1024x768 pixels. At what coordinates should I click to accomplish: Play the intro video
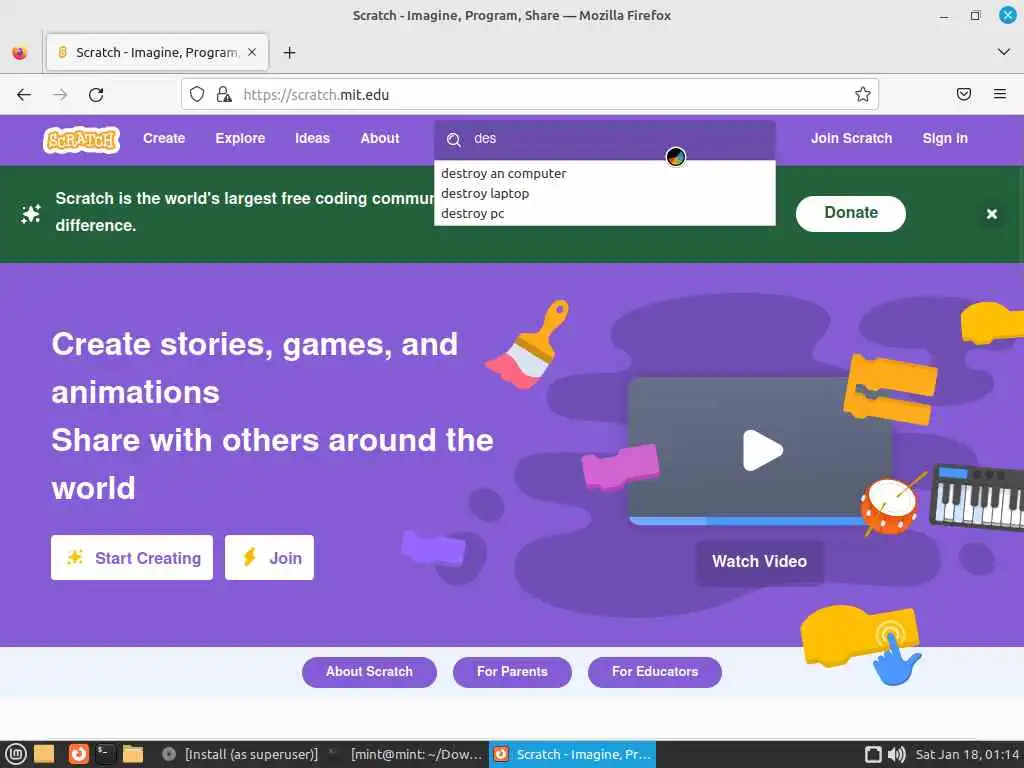tap(762, 450)
